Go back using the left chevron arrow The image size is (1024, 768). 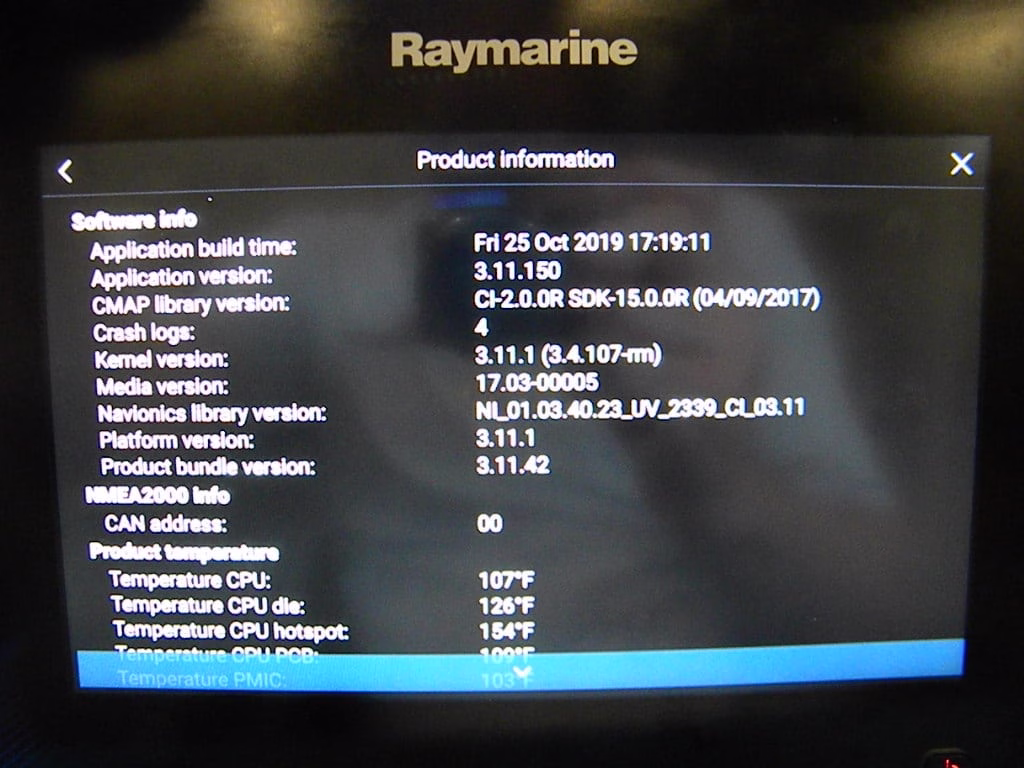click(x=65, y=171)
